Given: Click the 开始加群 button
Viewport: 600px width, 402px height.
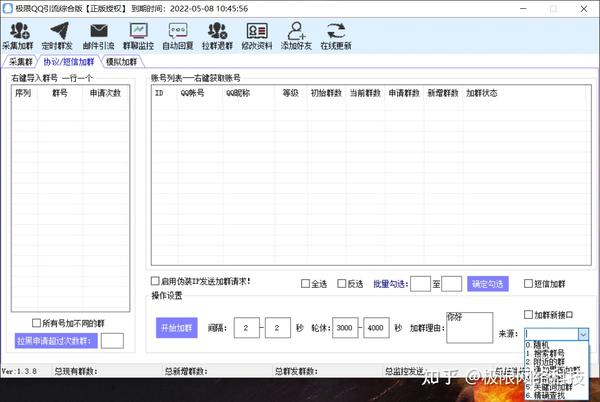Looking at the screenshot, I should [177, 328].
